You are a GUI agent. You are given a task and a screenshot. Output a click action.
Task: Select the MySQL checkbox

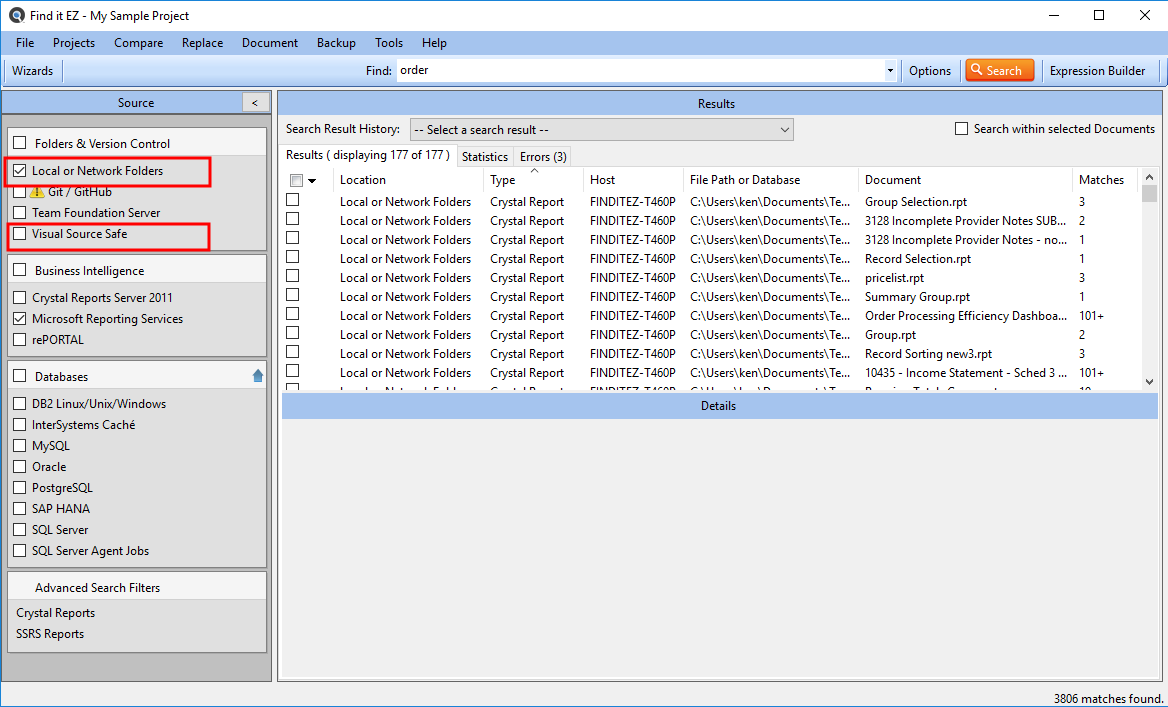point(20,446)
